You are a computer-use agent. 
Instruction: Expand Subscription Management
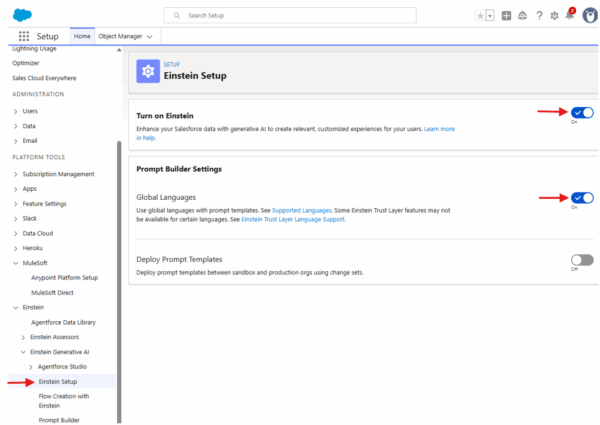click(x=16, y=174)
